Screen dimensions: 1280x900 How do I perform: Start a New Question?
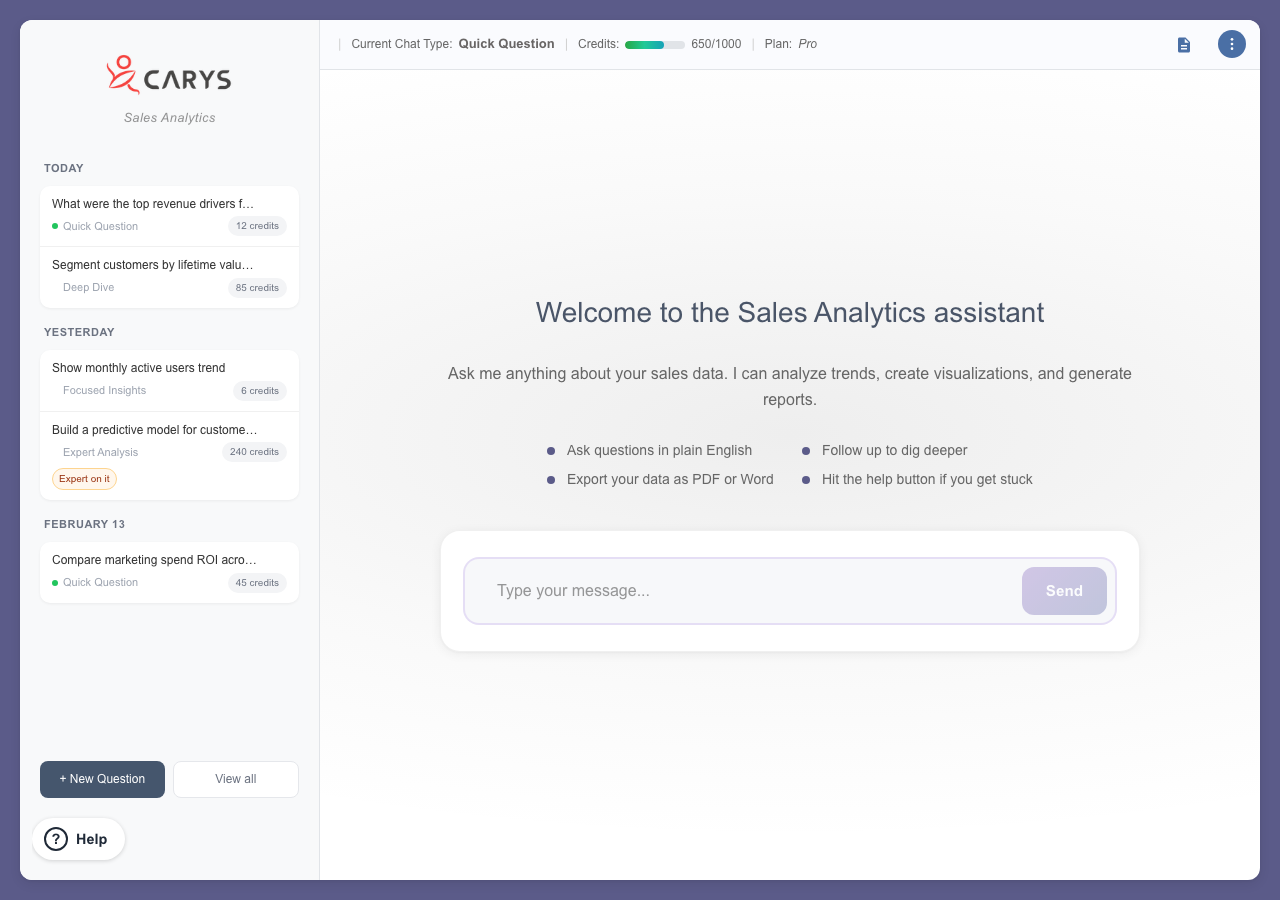(102, 779)
